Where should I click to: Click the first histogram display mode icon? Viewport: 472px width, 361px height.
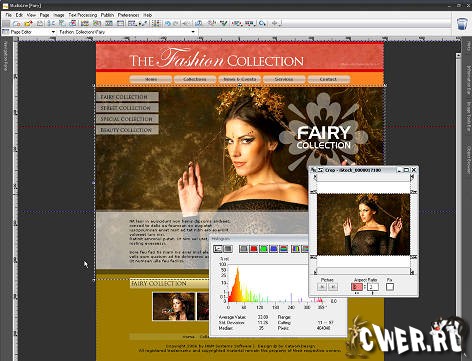click(x=218, y=249)
